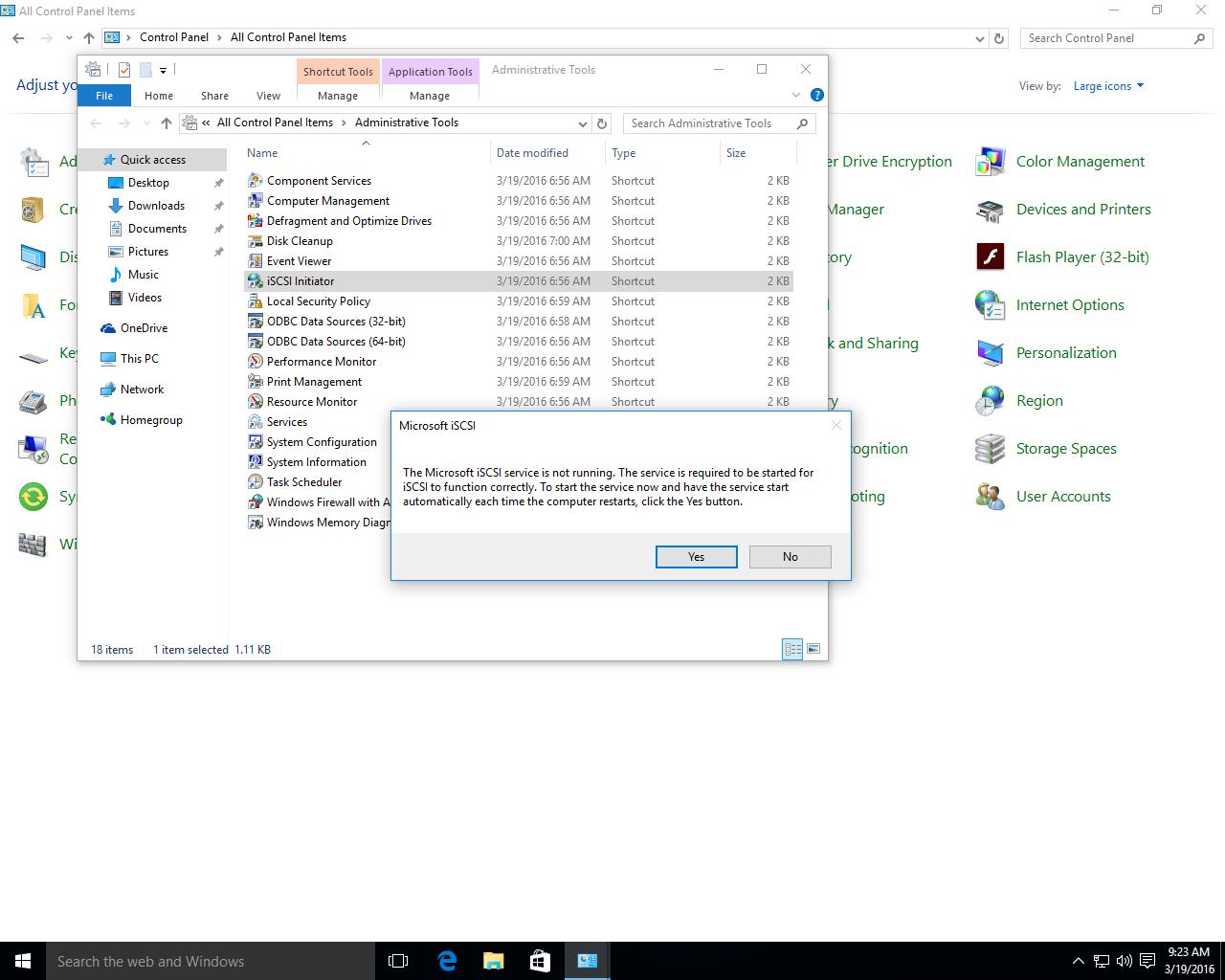Select ODBC Data Sources (32-bit) icon

click(x=255, y=321)
